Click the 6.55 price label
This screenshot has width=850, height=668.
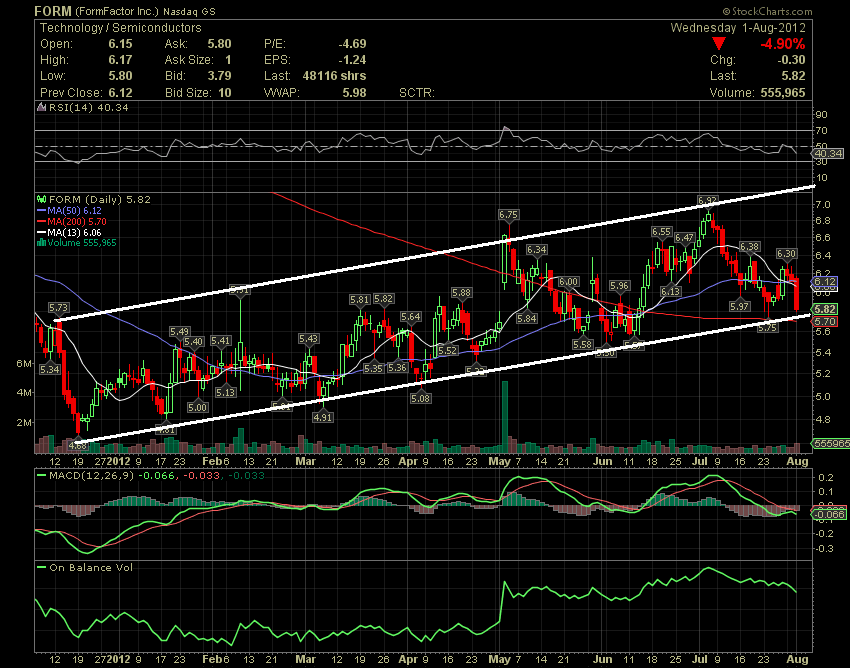coord(661,232)
